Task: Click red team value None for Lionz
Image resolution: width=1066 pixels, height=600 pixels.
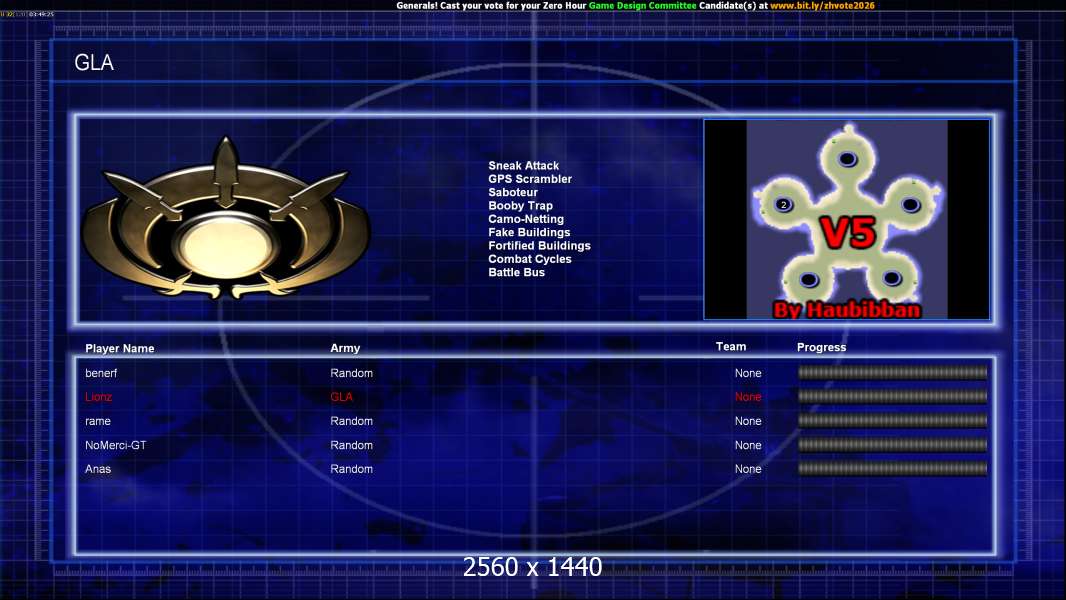Action: [x=748, y=397]
